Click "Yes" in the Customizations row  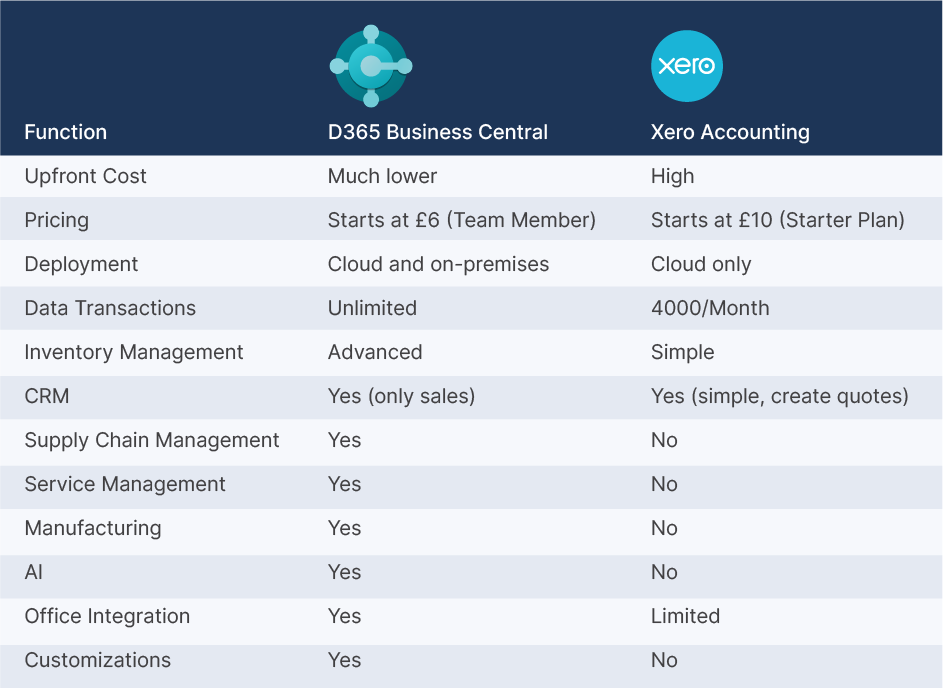tap(345, 660)
